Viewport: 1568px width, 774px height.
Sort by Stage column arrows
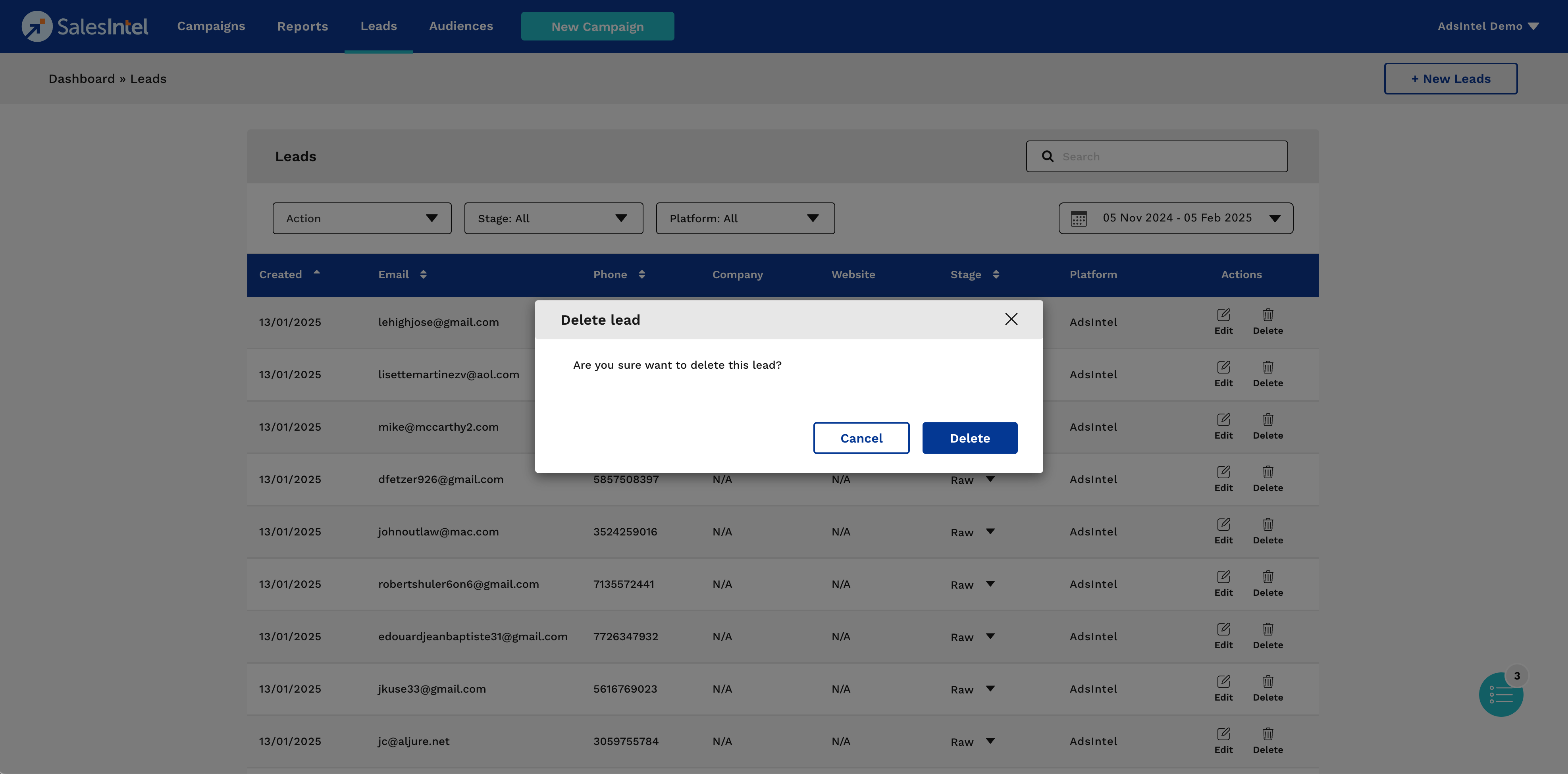[996, 274]
